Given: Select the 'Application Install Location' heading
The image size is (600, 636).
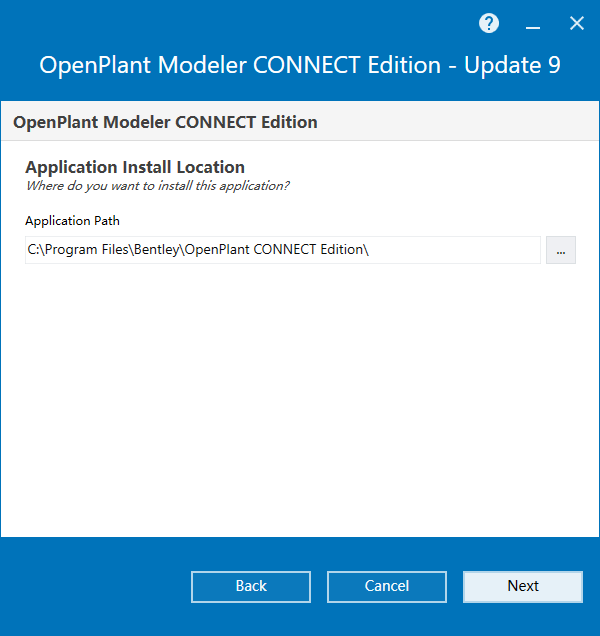Looking at the screenshot, I should pyautogui.click(x=135, y=167).
